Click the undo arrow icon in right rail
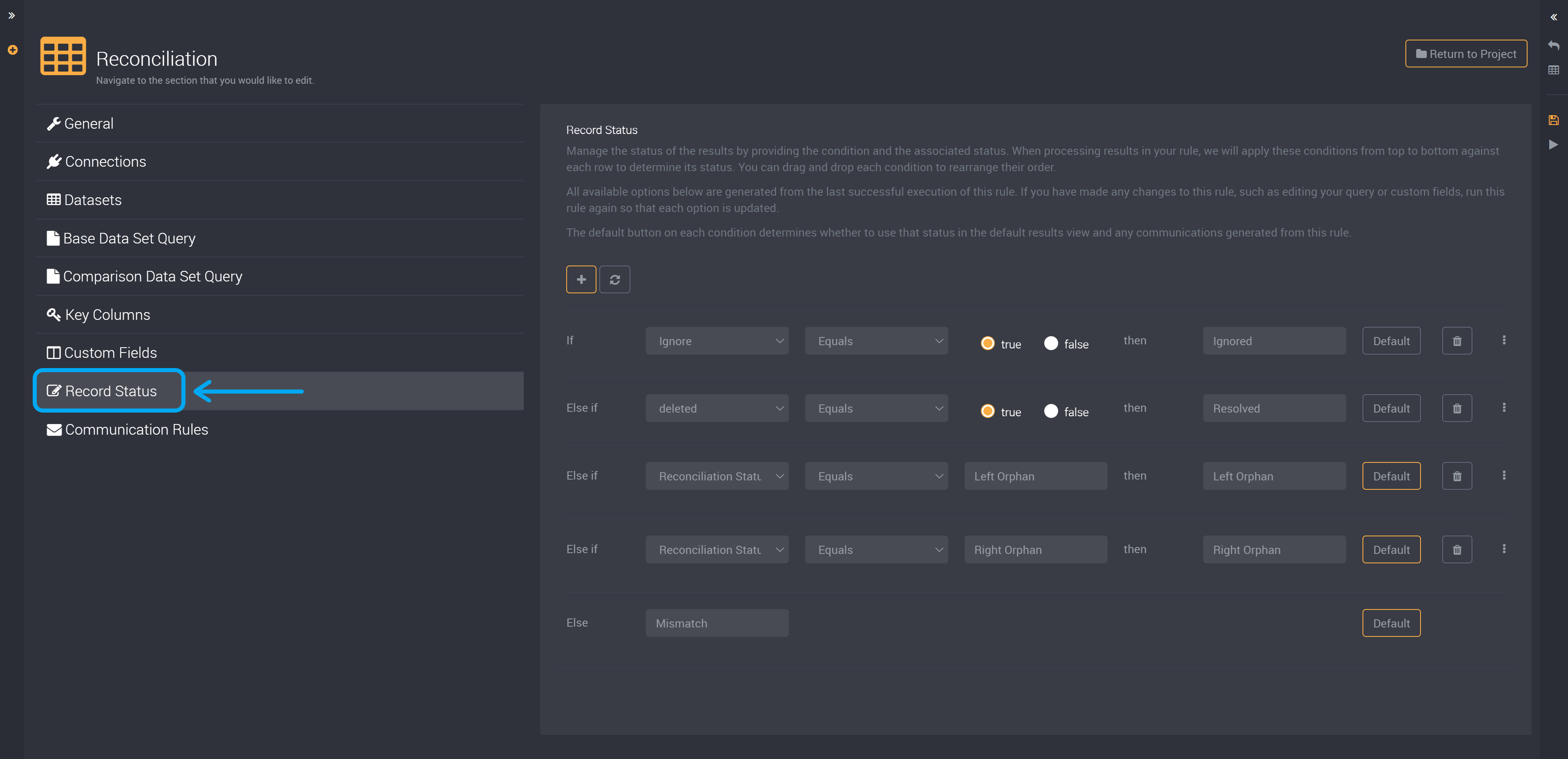 point(1553,45)
